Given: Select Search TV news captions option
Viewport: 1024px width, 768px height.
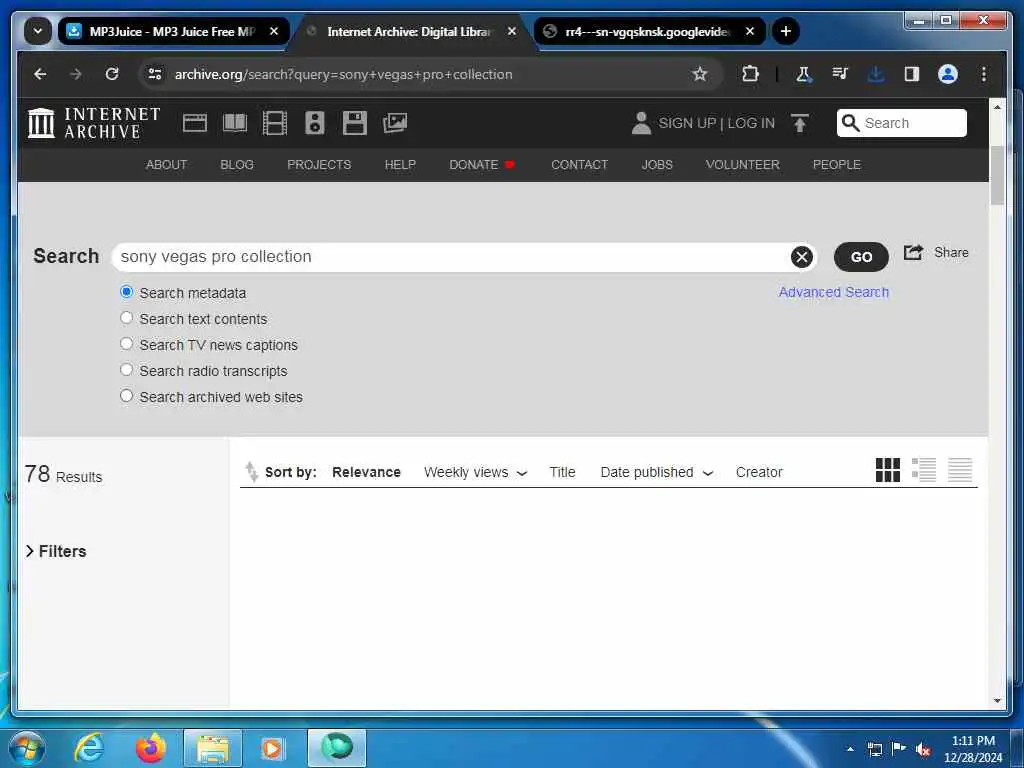Looking at the screenshot, I should pyautogui.click(x=127, y=344).
